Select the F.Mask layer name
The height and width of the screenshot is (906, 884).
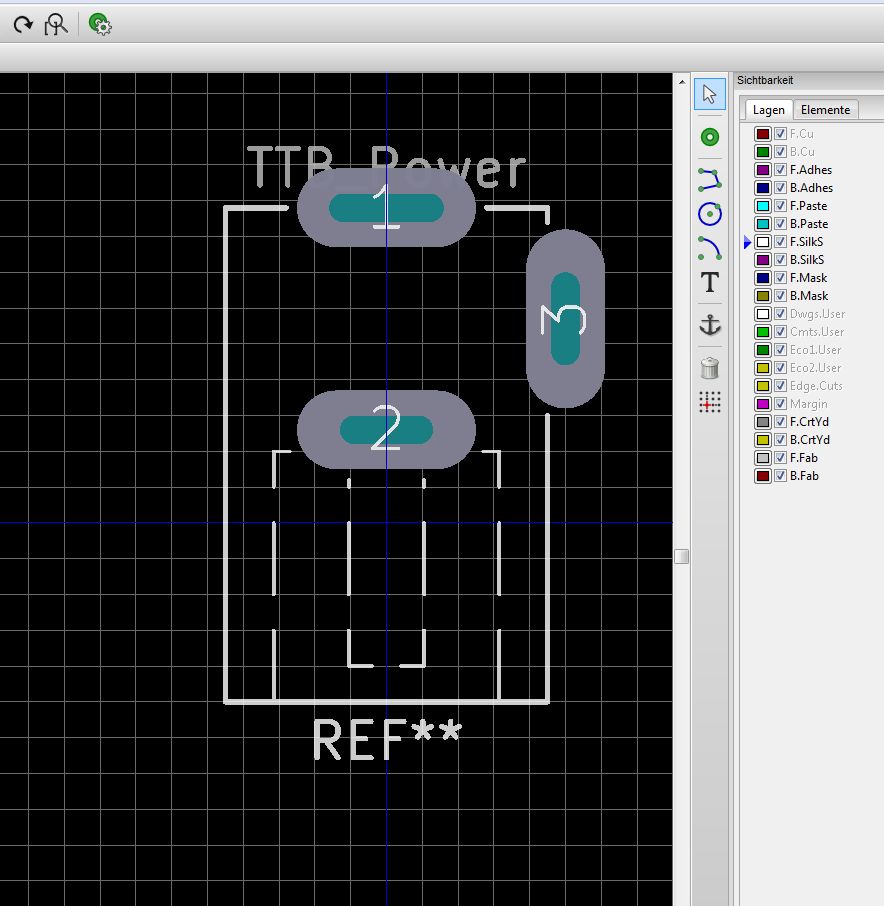click(808, 277)
